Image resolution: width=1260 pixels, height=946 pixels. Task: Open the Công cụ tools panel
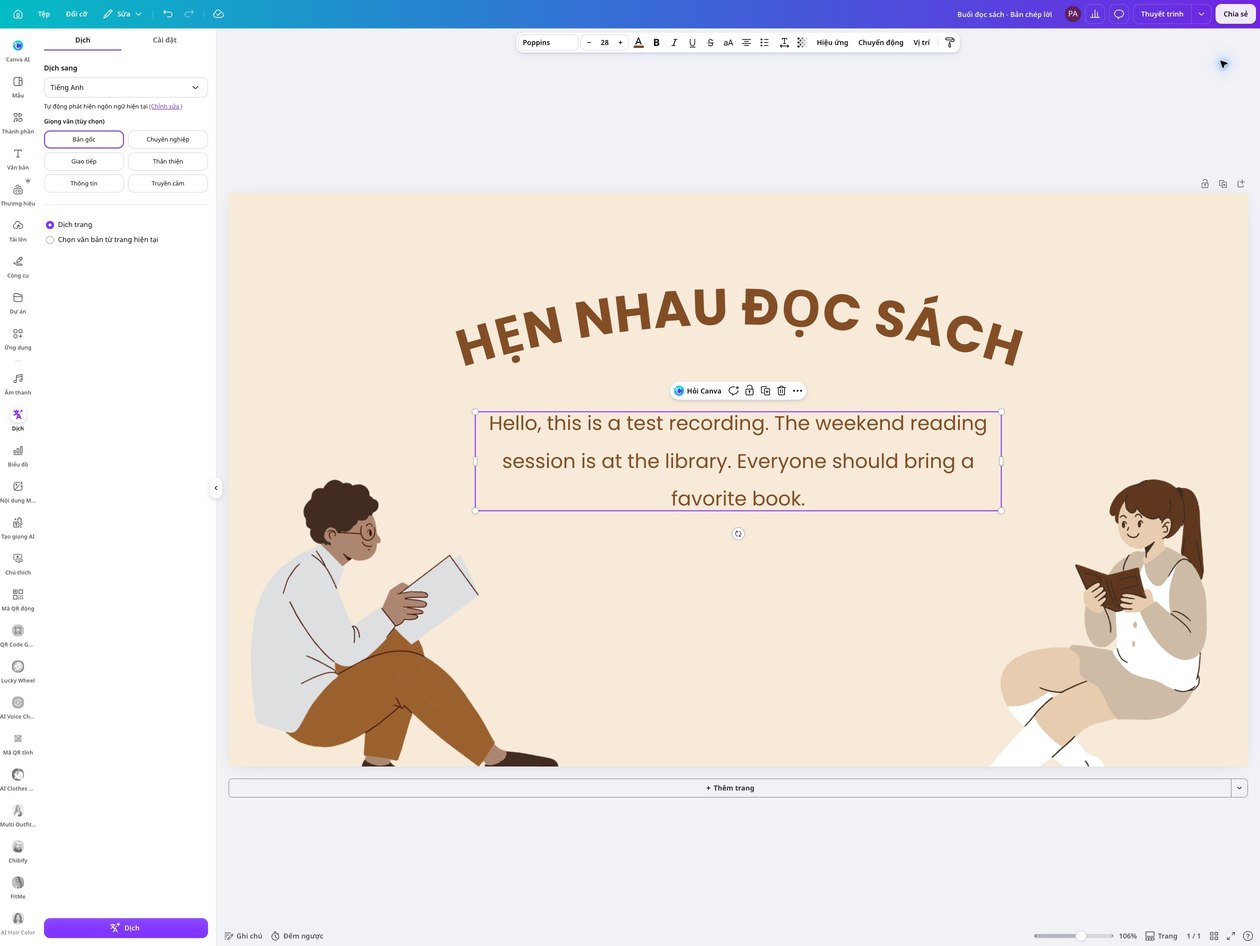coord(18,267)
